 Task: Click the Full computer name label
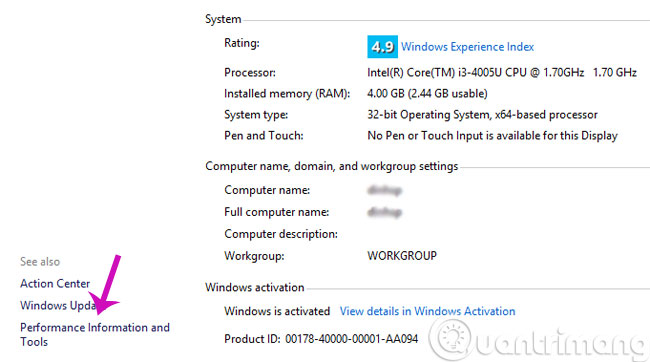[x=276, y=212]
